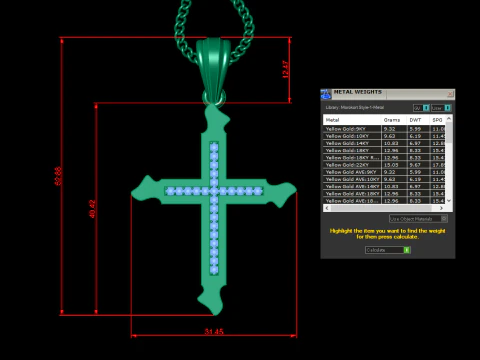
Task: Click the scroll up arrow of metals list
Action: [449, 118]
